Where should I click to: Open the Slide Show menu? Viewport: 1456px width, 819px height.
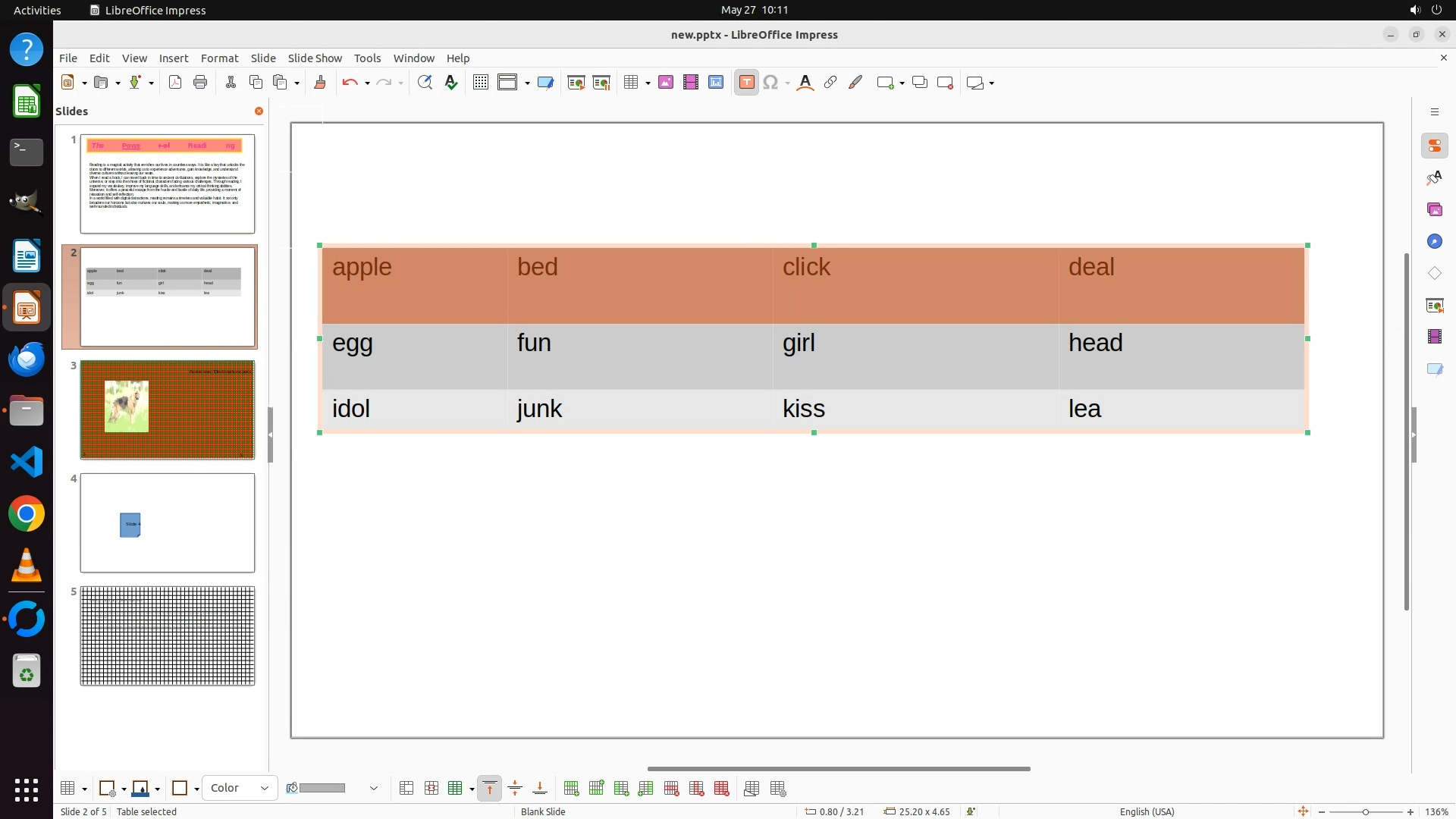315,58
